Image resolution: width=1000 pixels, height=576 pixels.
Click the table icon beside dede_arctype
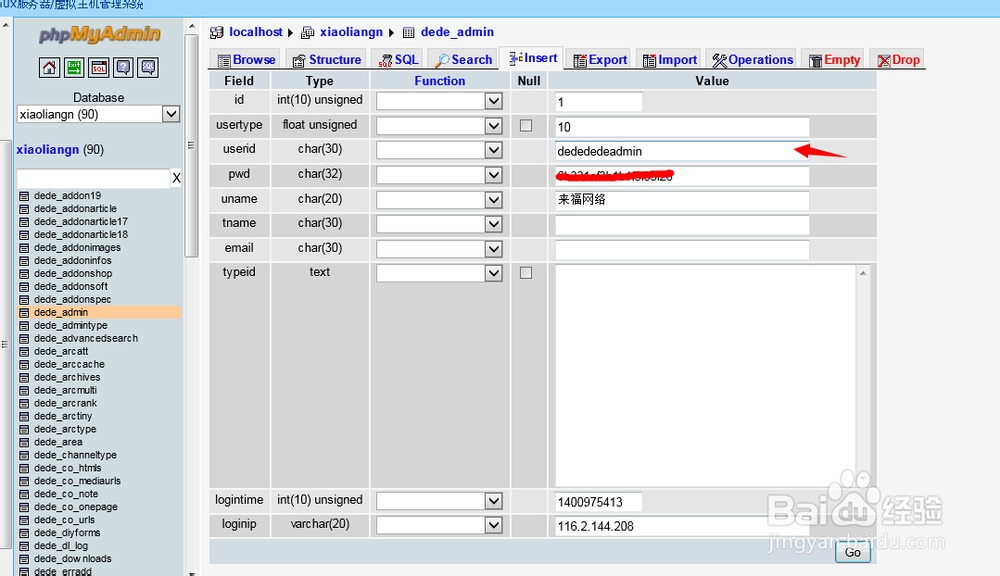click(x=24, y=429)
